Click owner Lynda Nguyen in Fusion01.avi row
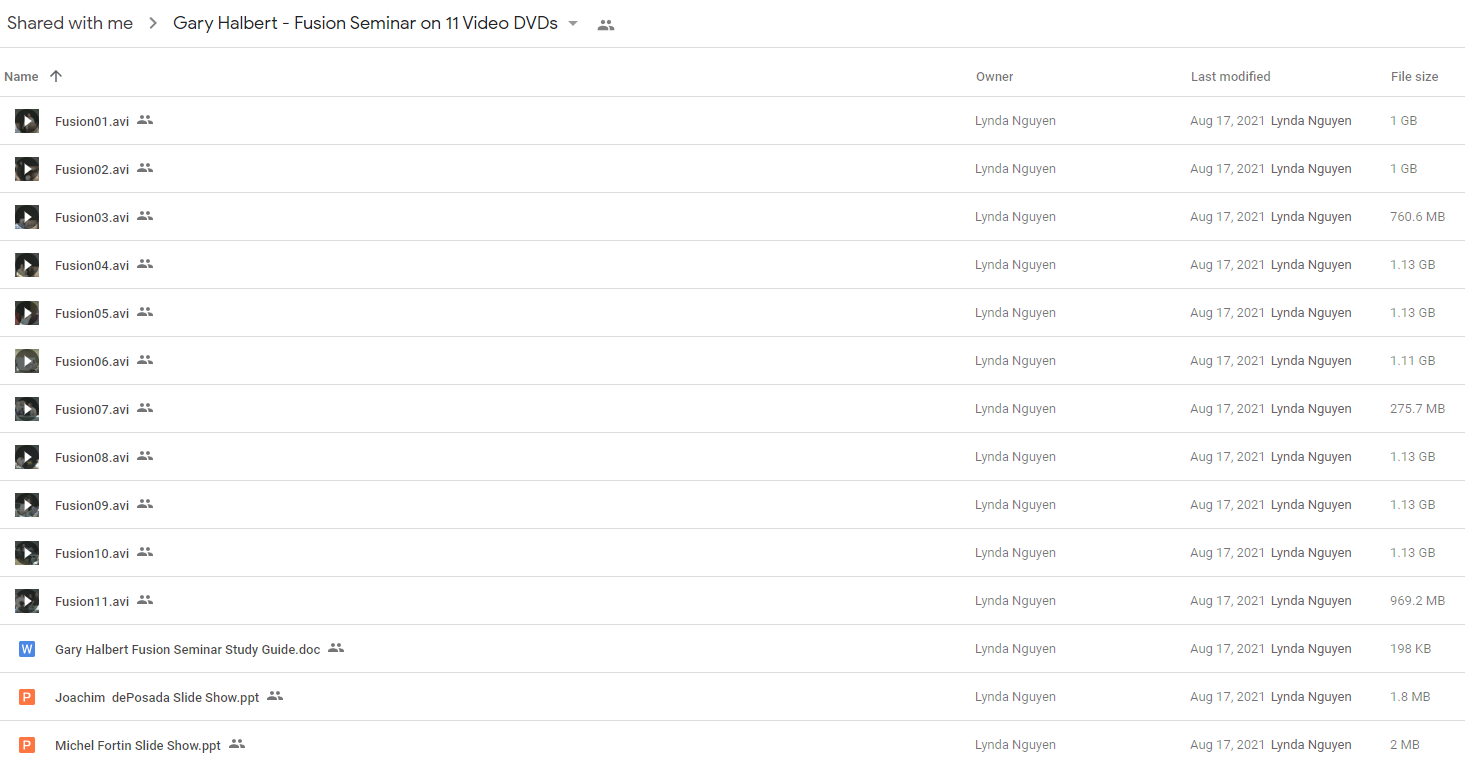Screen dimensions: 1465x764 pos(1015,121)
